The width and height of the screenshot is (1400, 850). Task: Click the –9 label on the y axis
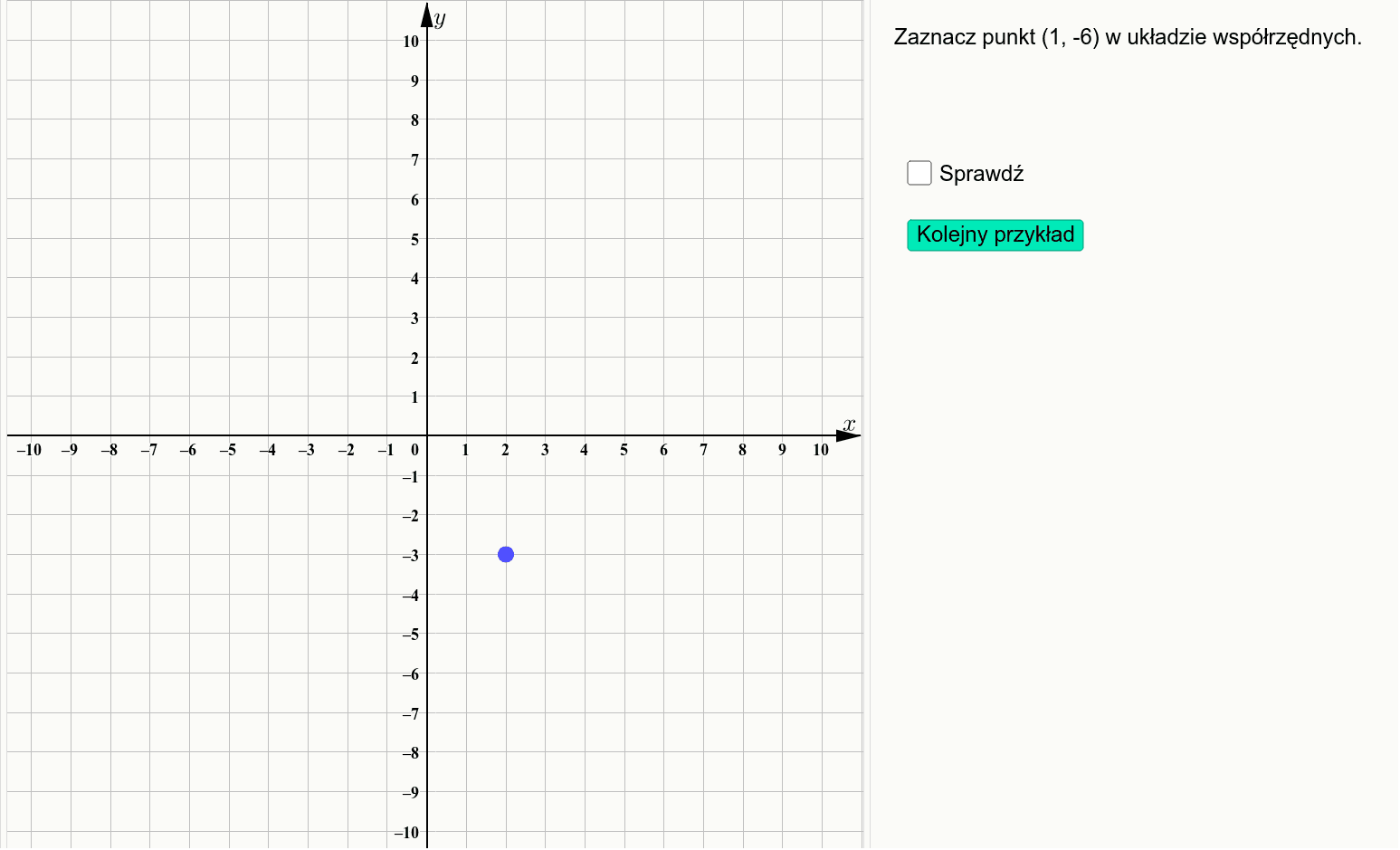[x=411, y=793]
